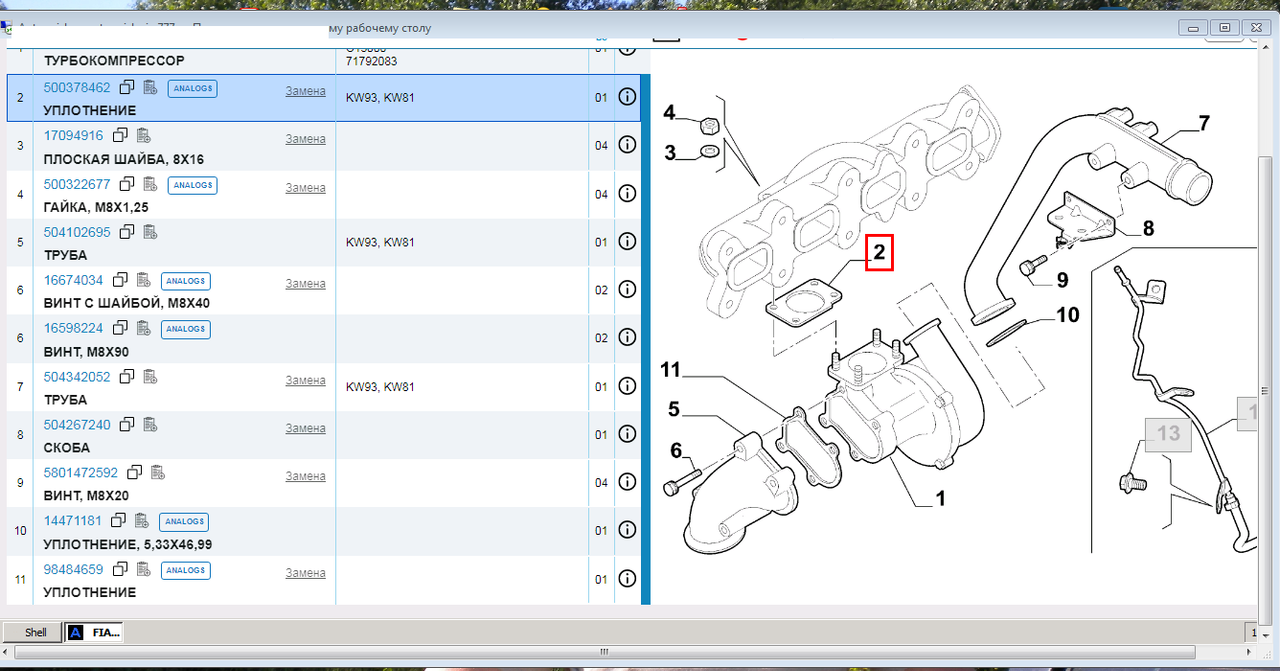Click clipboard icon next to 17094916
The height and width of the screenshot is (671, 1280).
[142, 135]
